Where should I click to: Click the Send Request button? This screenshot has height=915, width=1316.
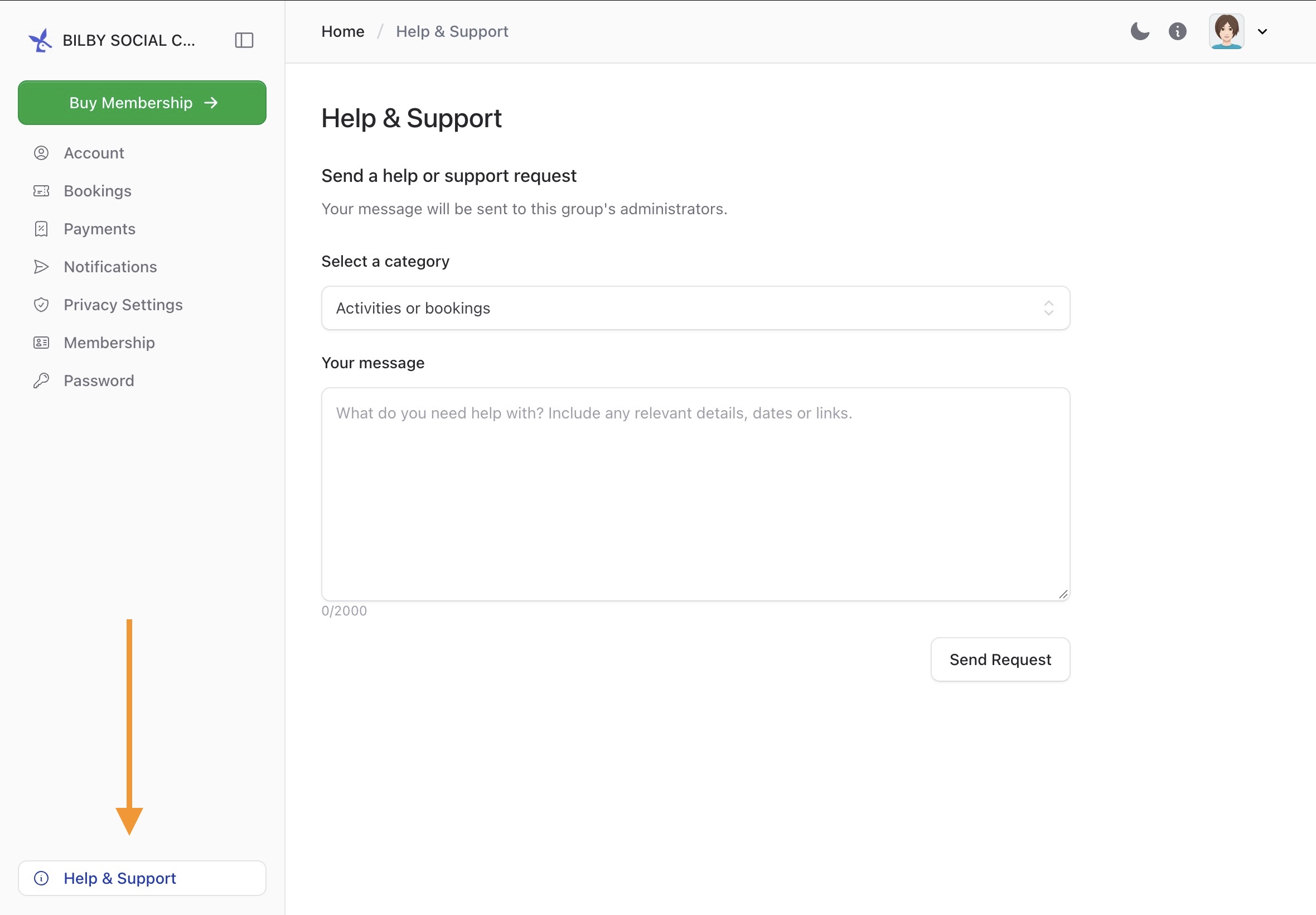tap(1000, 659)
